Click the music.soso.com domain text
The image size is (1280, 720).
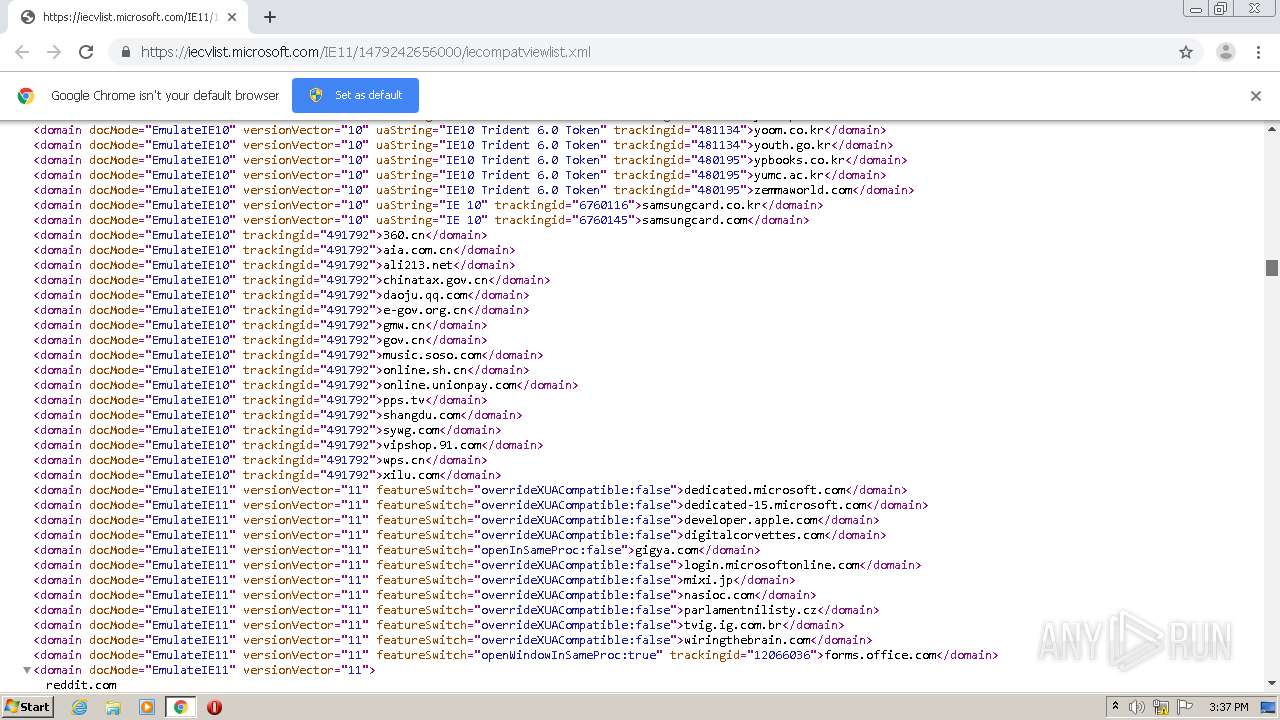click(432, 355)
